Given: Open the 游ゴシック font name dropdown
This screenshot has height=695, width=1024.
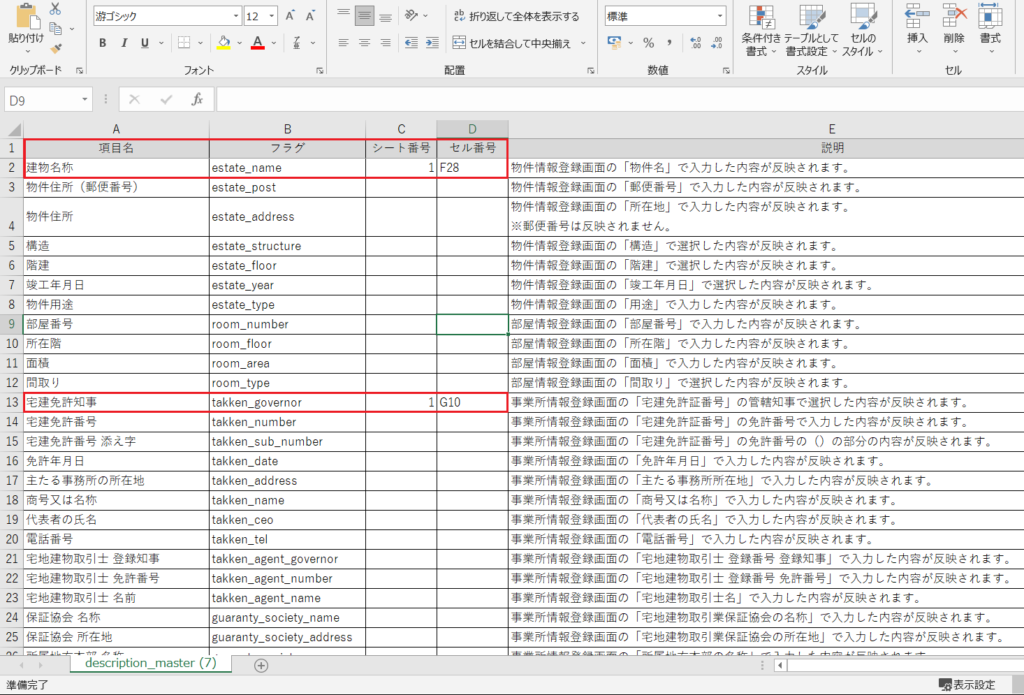Looking at the screenshot, I should pos(236,16).
